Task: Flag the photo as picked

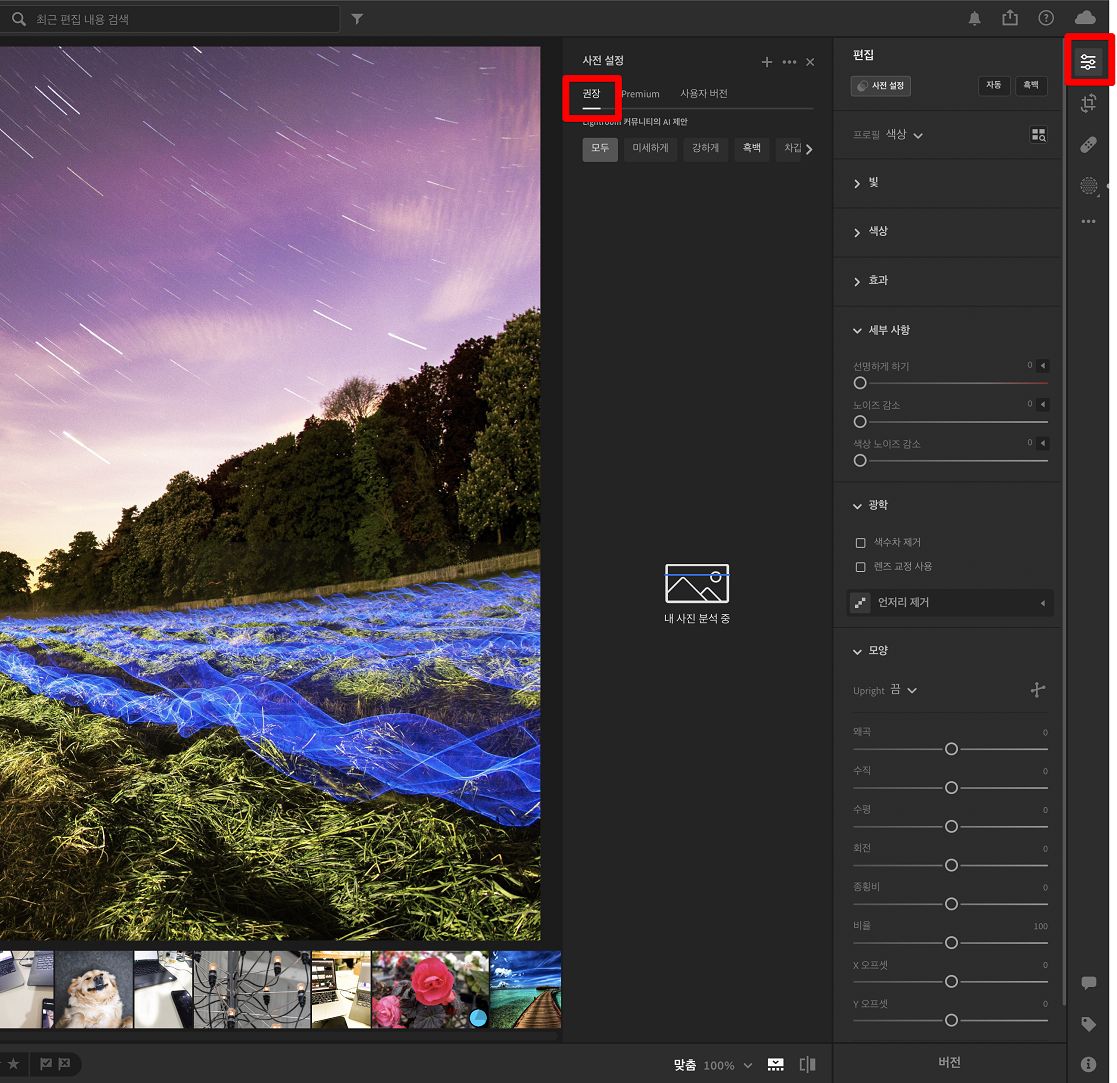Action: [x=46, y=1064]
